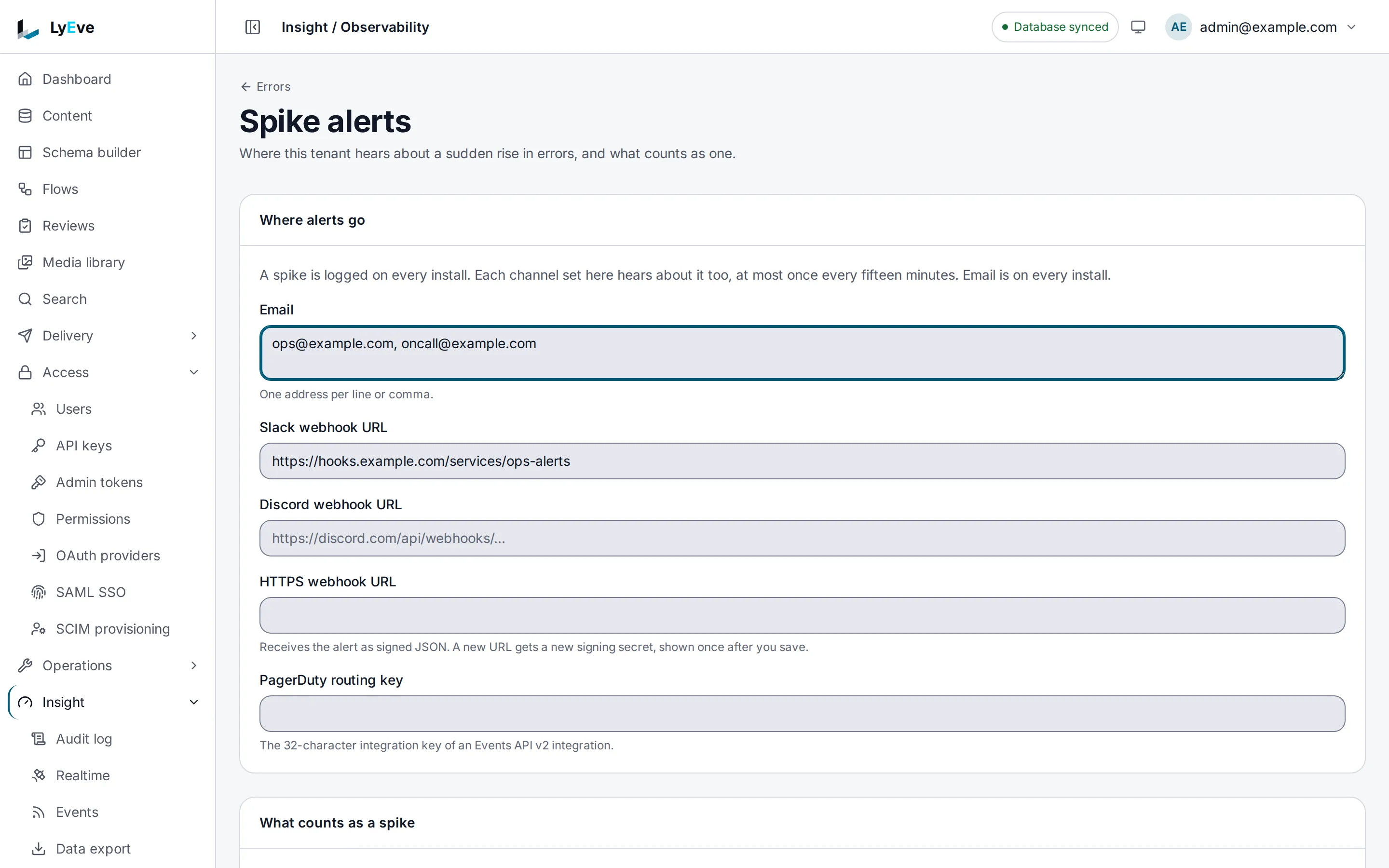Click the Slack webhook URL field
The height and width of the screenshot is (868, 1389).
pos(802,461)
